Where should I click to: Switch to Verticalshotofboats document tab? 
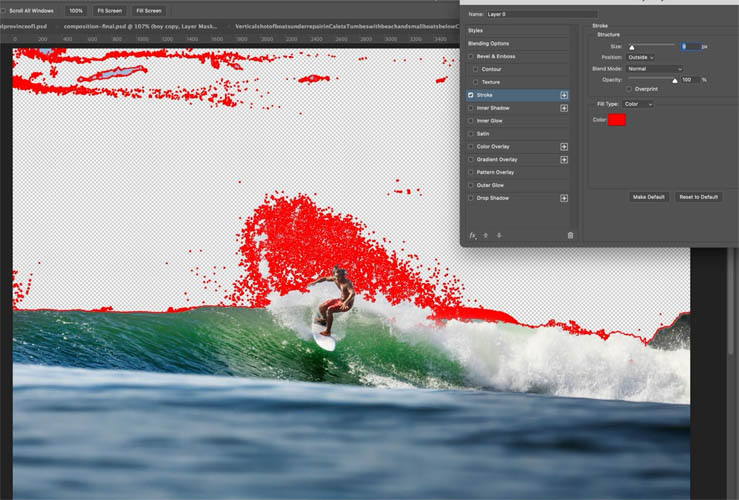coord(347,26)
